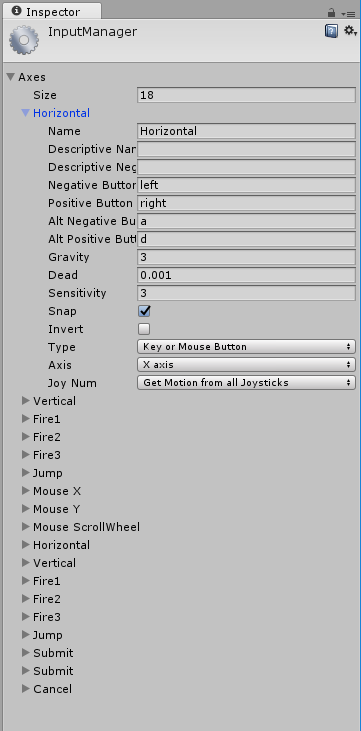
Task: Click the InputManager gear asset icon
Action: [23, 40]
